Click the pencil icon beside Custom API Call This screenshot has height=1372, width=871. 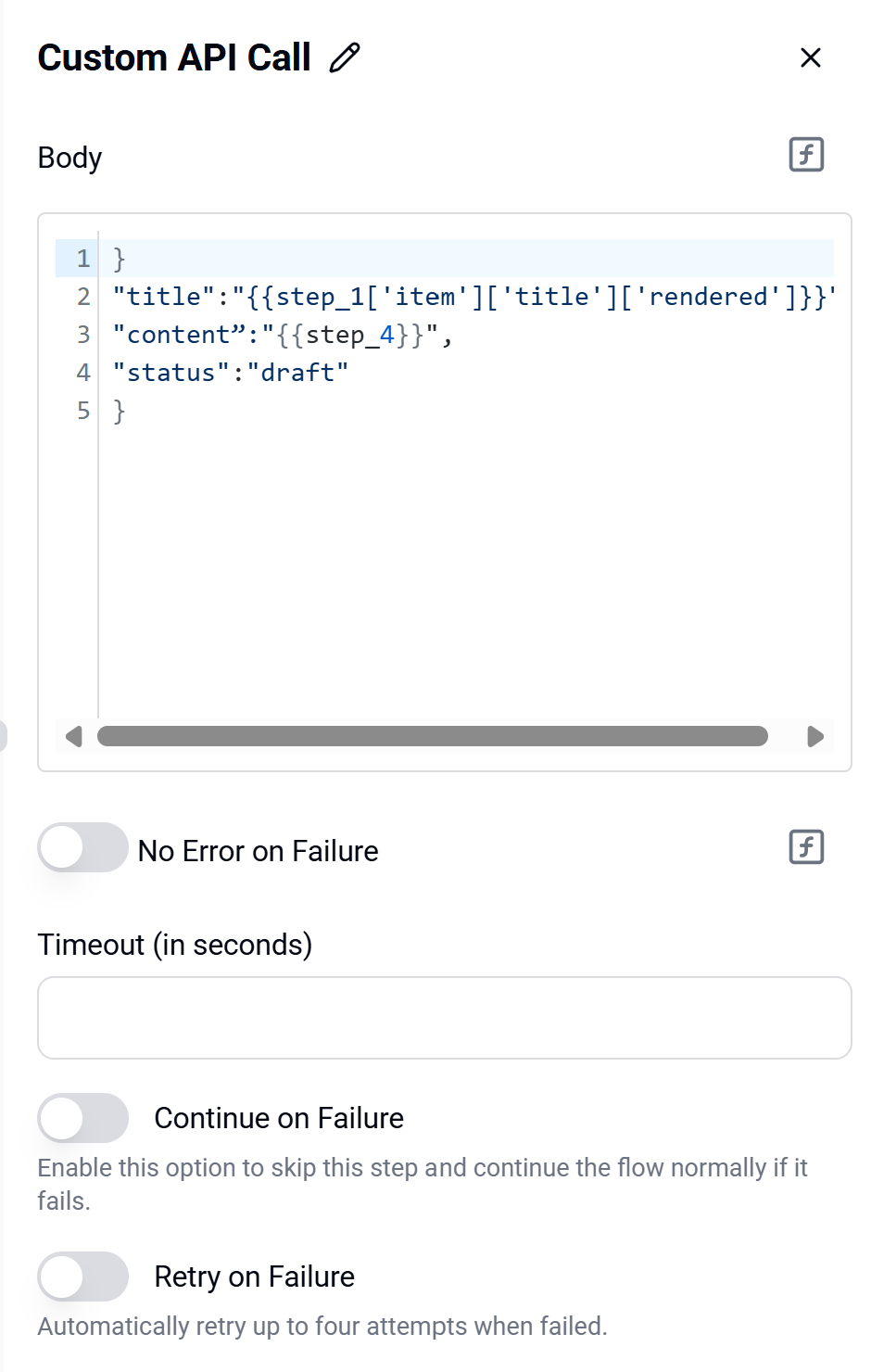(x=345, y=57)
